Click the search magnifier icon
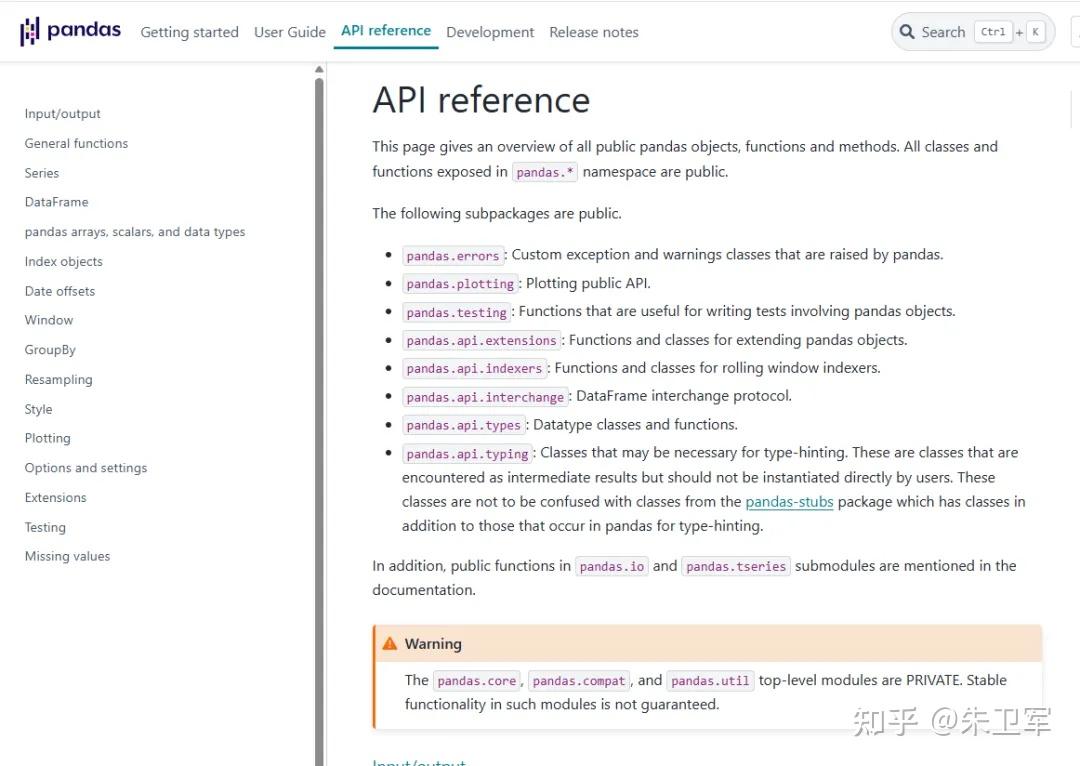Screen dimensions: 1080x766 907,32
